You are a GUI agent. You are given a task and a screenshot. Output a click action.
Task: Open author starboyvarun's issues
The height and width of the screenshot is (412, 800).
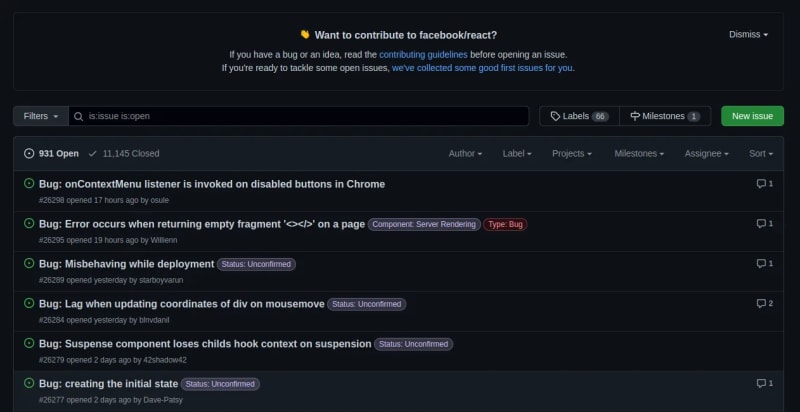point(161,280)
